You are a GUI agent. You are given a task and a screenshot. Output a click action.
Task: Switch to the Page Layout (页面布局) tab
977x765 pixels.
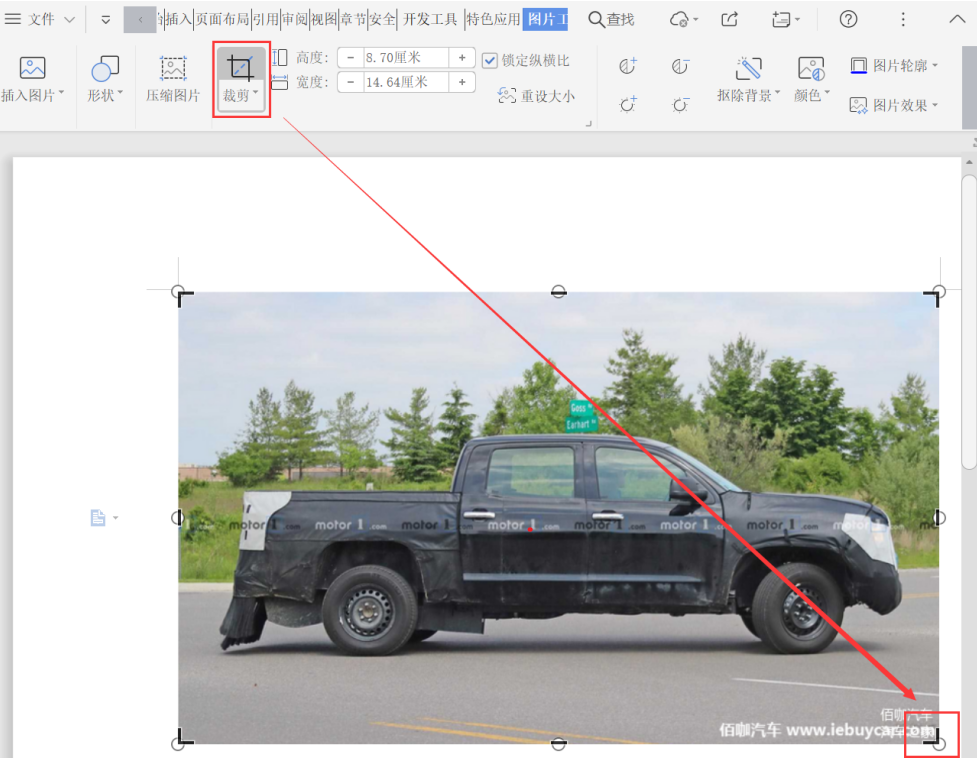click(x=222, y=19)
